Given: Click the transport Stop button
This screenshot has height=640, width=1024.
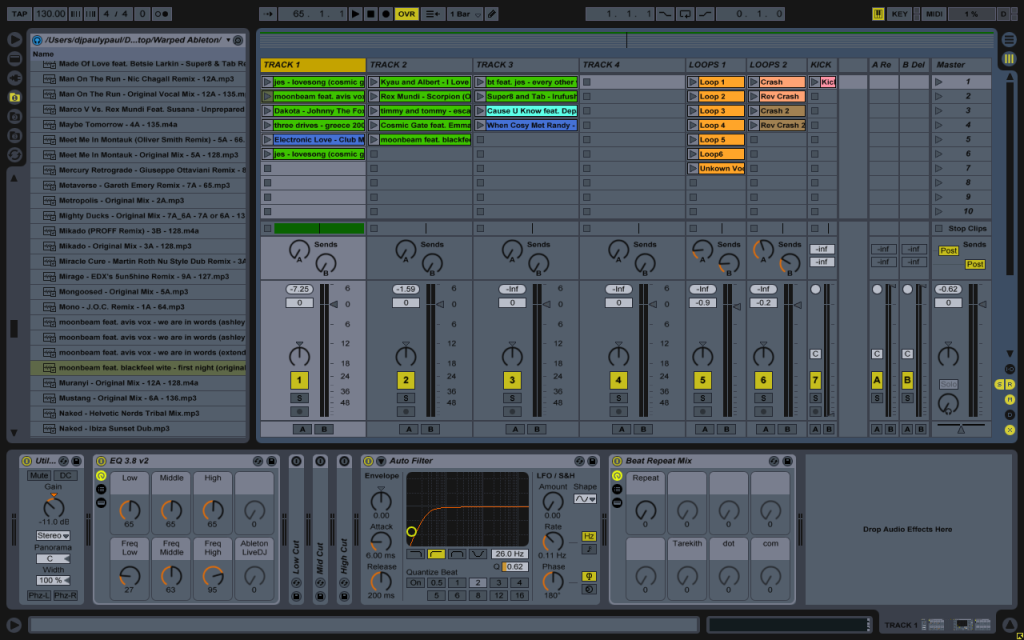Looking at the screenshot, I should click(x=371, y=14).
